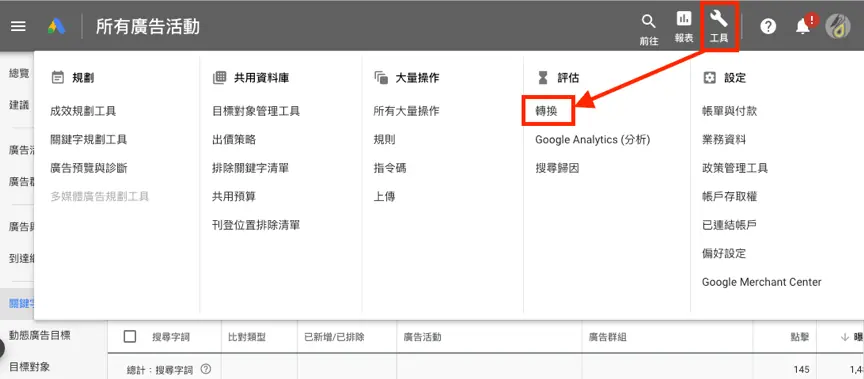Click the 共用資料庫 grid icon

click(219, 78)
